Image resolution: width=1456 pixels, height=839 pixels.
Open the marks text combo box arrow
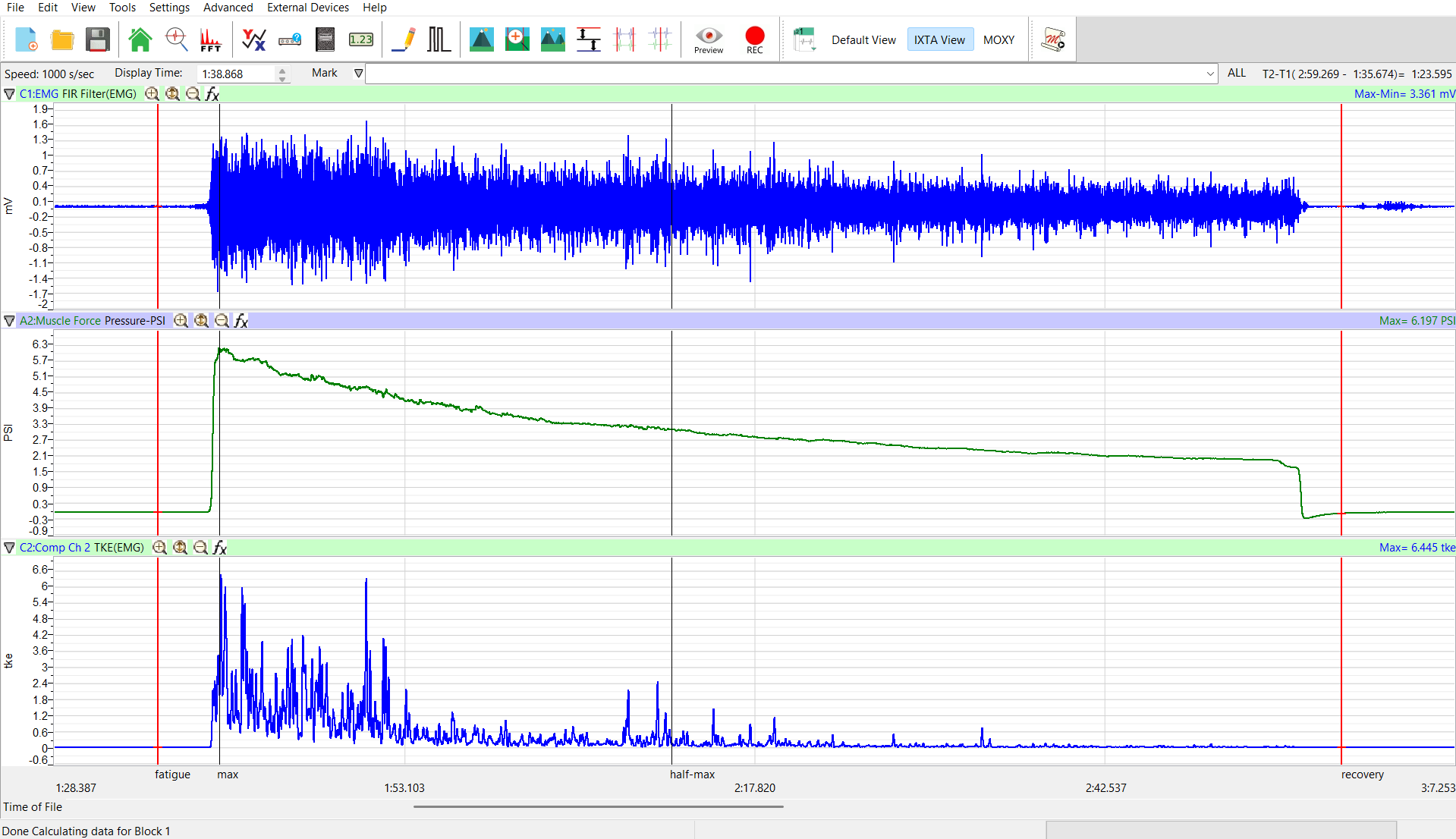click(1209, 74)
